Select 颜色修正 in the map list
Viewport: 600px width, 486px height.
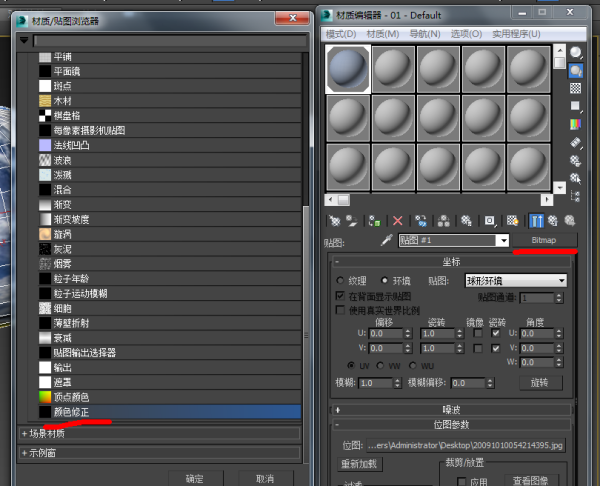tap(170, 412)
